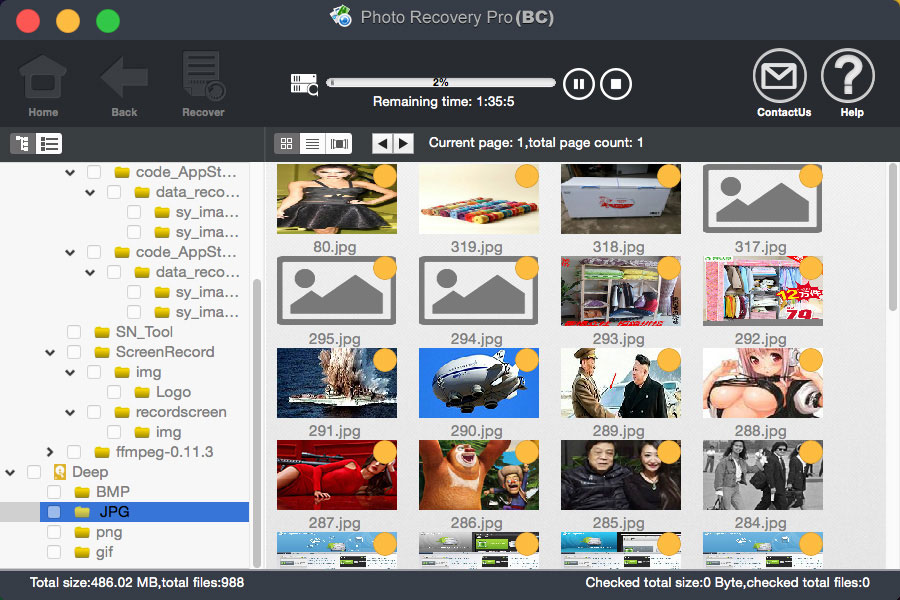Stop the scanning process
Image resolution: width=900 pixels, height=600 pixels.
pos(615,84)
